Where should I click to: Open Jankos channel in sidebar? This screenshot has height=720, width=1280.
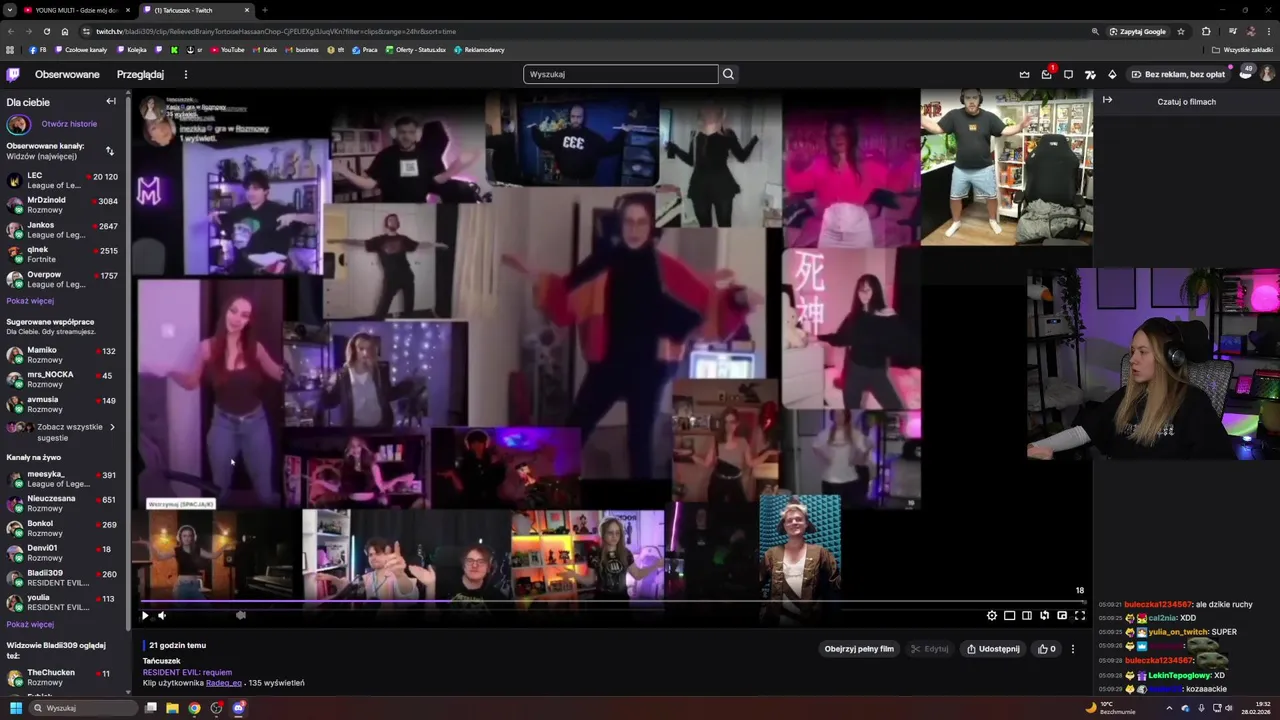click(62, 230)
